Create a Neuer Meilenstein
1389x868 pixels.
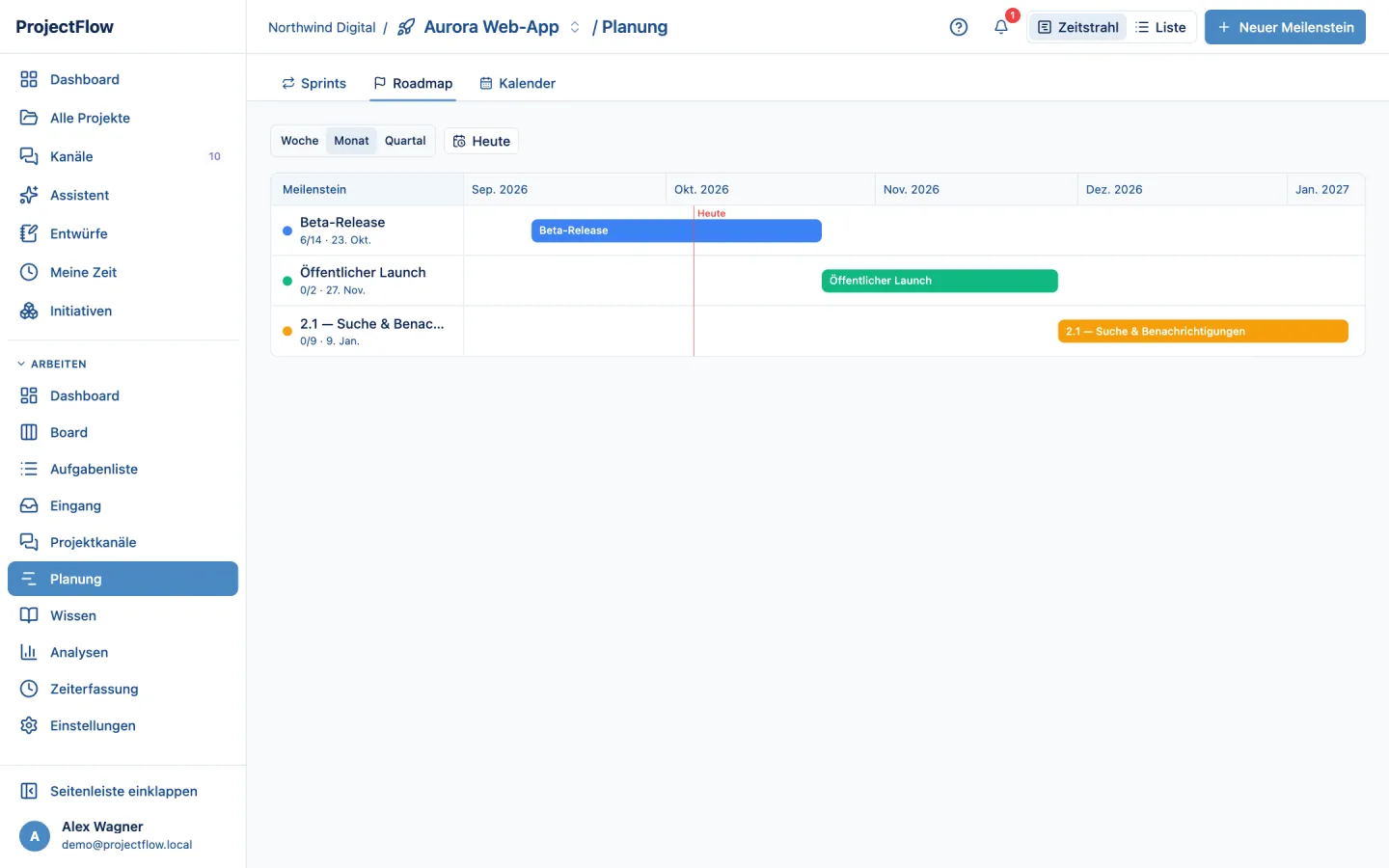[x=1285, y=27]
